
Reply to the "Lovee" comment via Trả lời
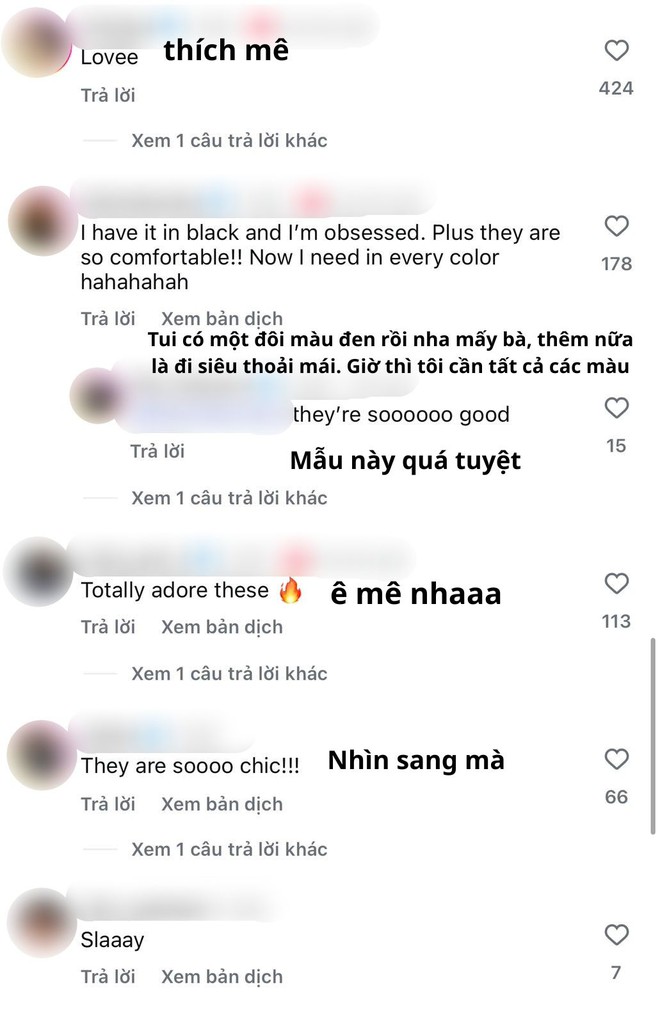(108, 95)
